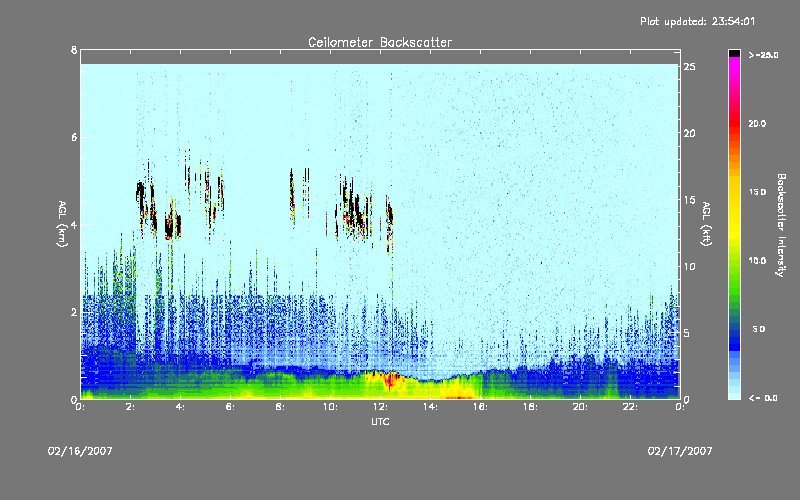This screenshot has height=500, width=800.
Task: Click the '2:' hour tick on x-axis
Action: tap(131, 407)
